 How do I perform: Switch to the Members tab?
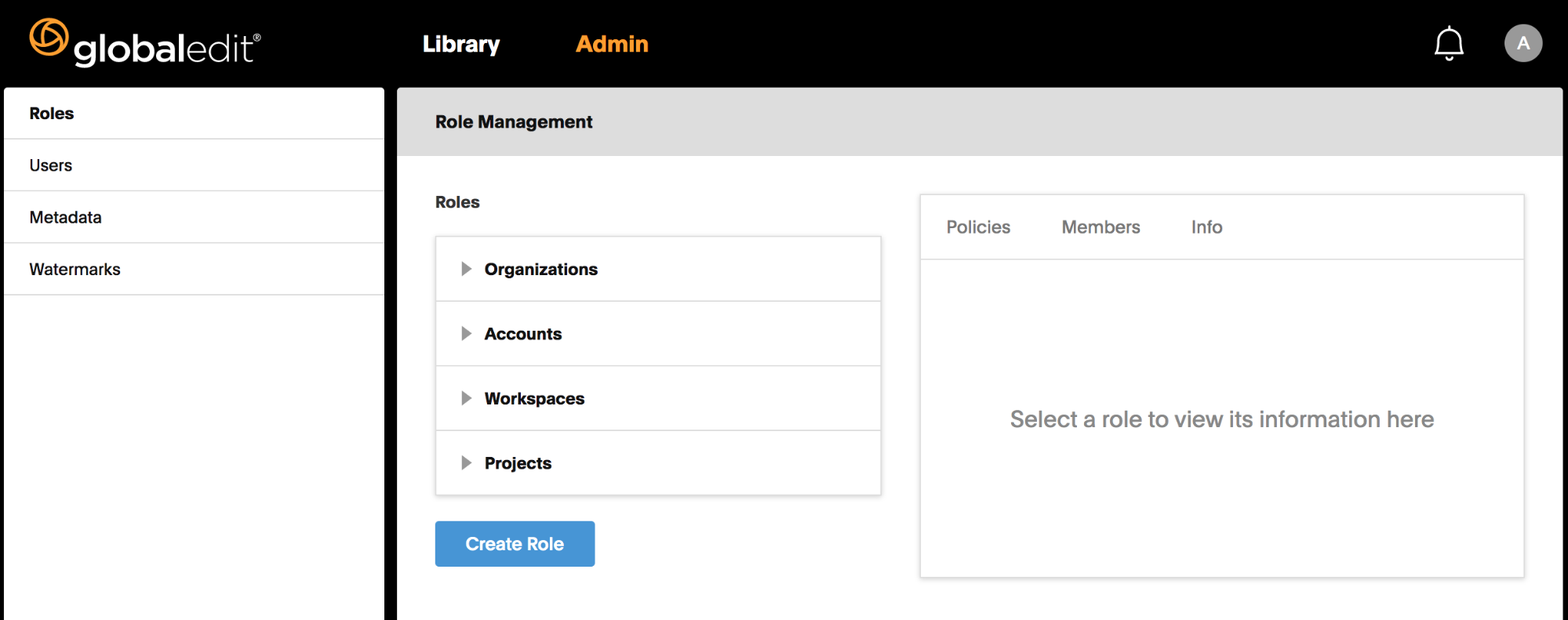point(1101,227)
